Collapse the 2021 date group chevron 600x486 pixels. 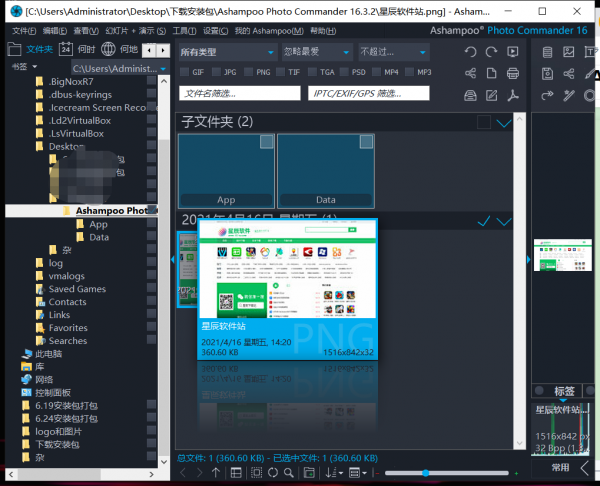pos(504,222)
